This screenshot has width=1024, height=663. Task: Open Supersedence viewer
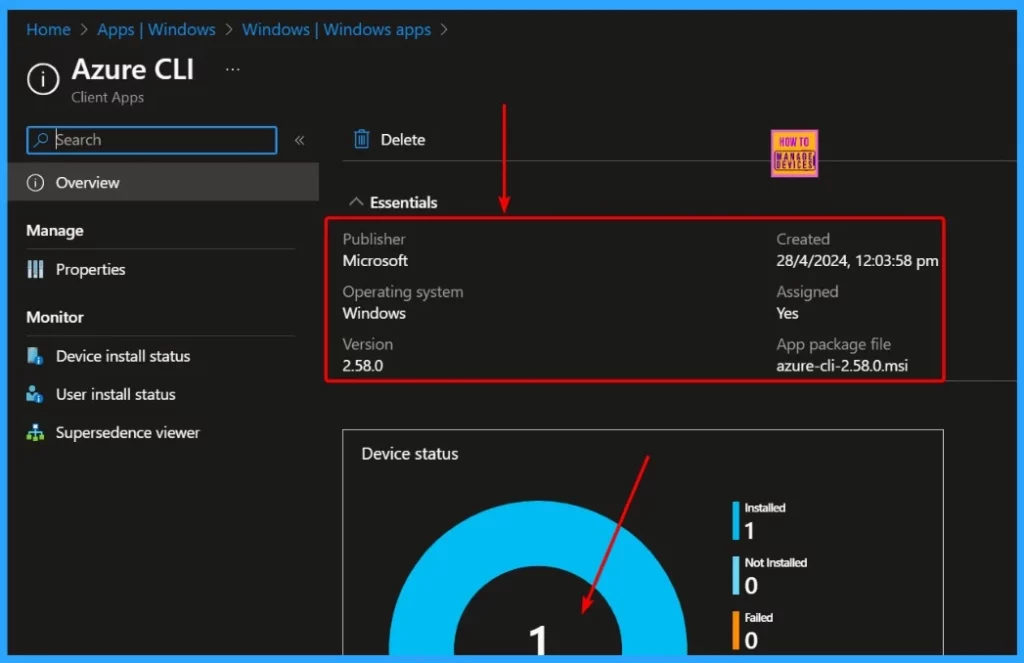click(127, 432)
